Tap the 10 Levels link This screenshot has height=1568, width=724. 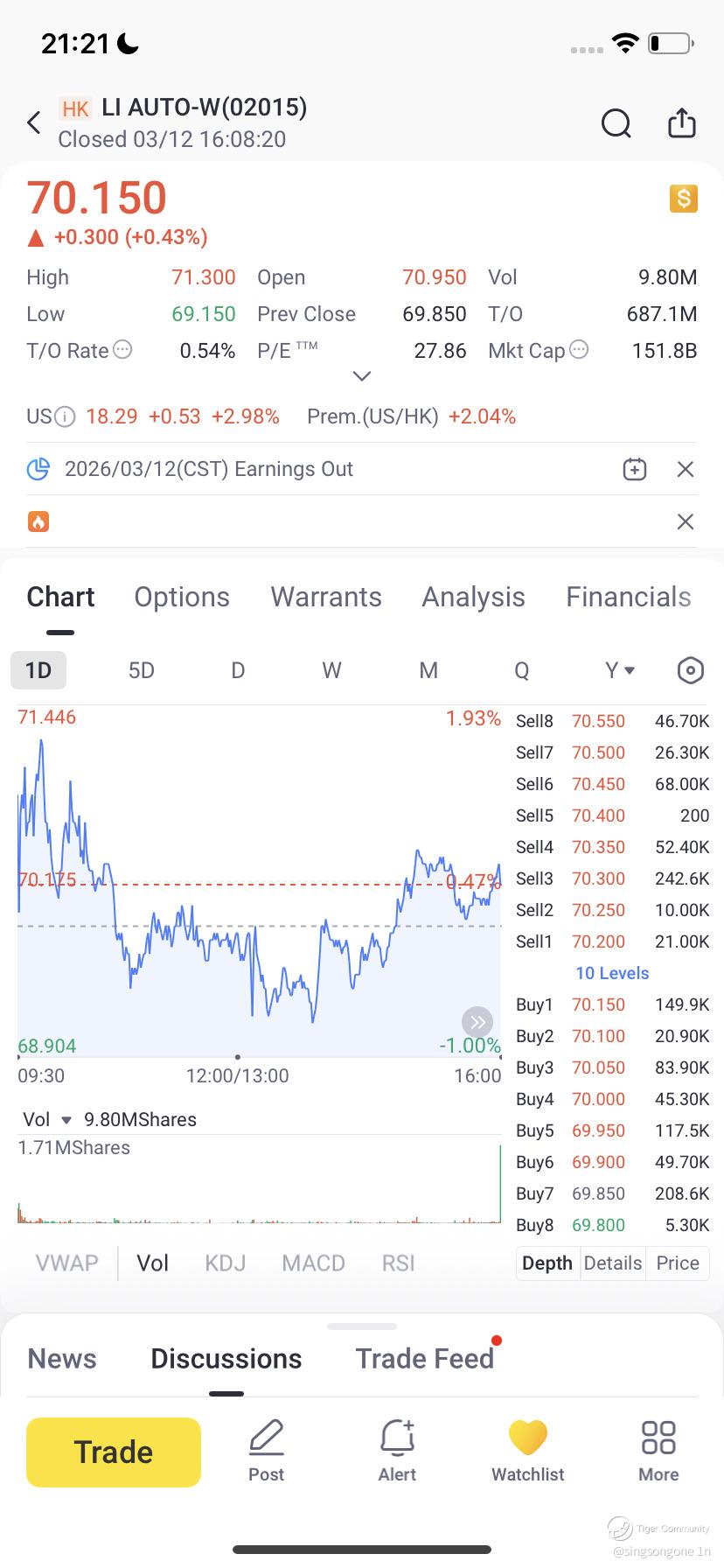pyautogui.click(x=612, y=973)
